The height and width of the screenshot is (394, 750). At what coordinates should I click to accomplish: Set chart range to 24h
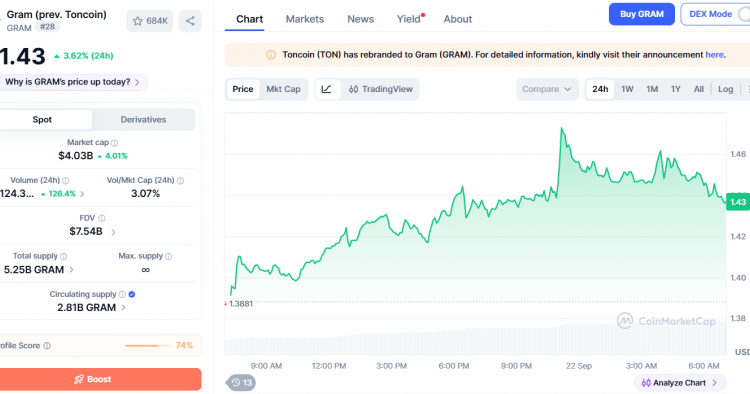(x=600, y=89)
